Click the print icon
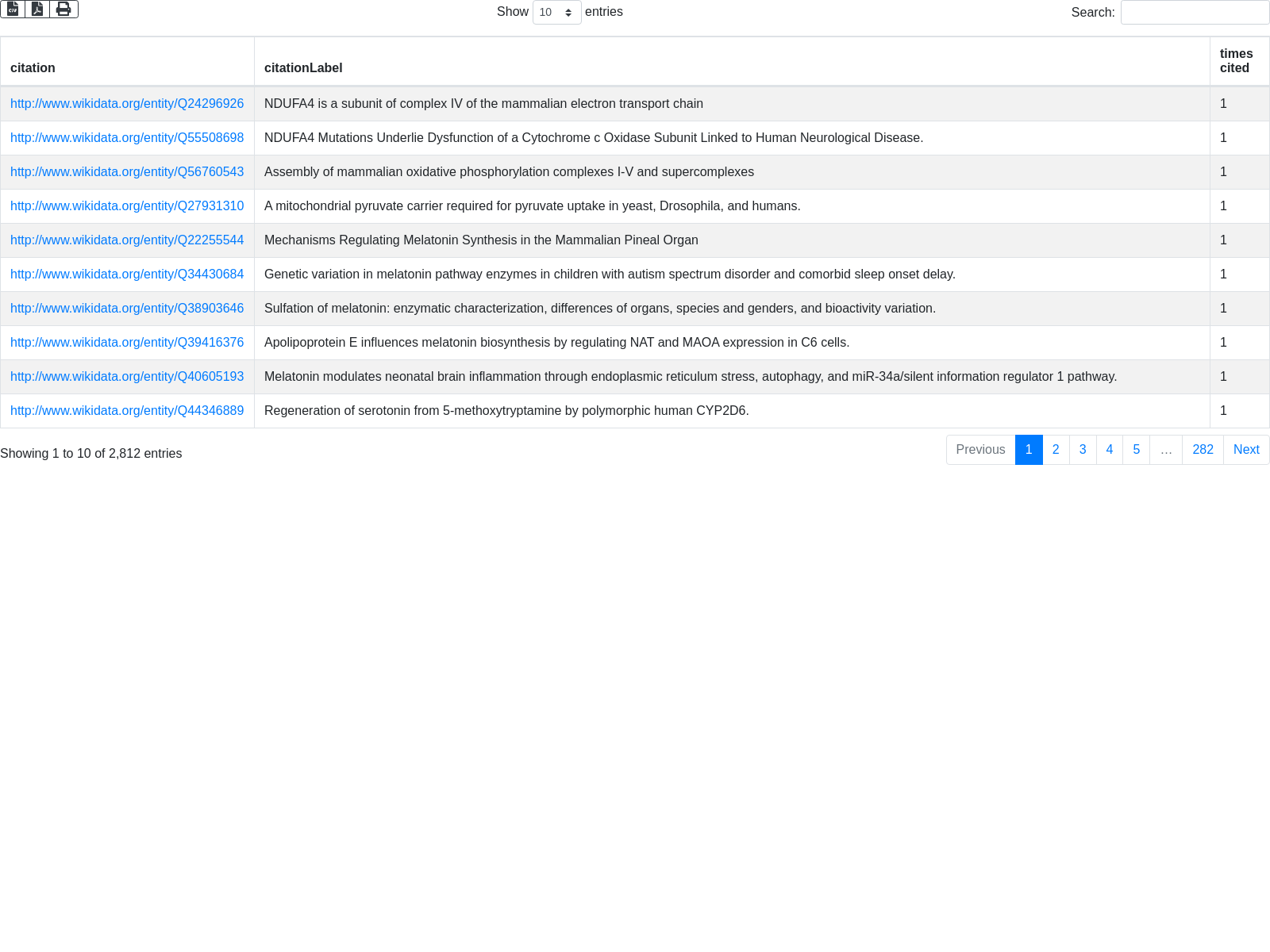 click(63, 10)
